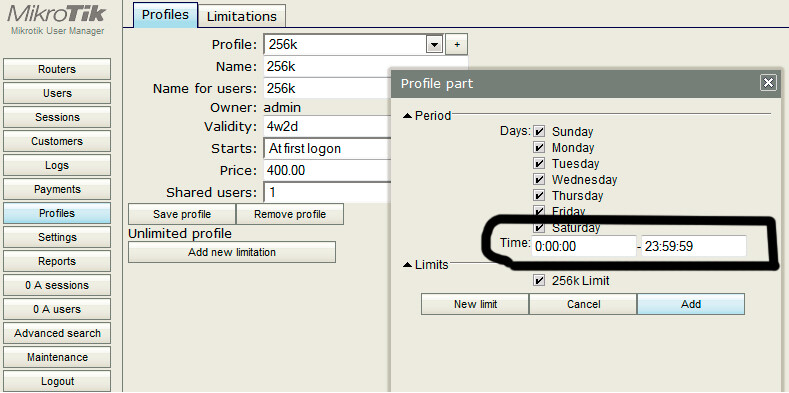Click the Price field showing 400.00

pos(328,170)
